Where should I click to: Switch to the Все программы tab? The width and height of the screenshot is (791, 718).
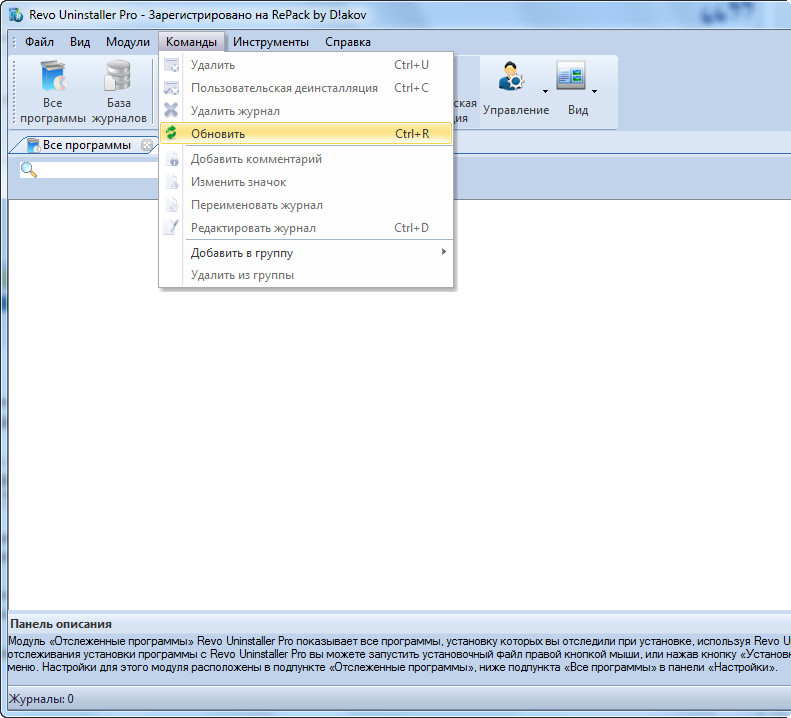click(85, 146)
